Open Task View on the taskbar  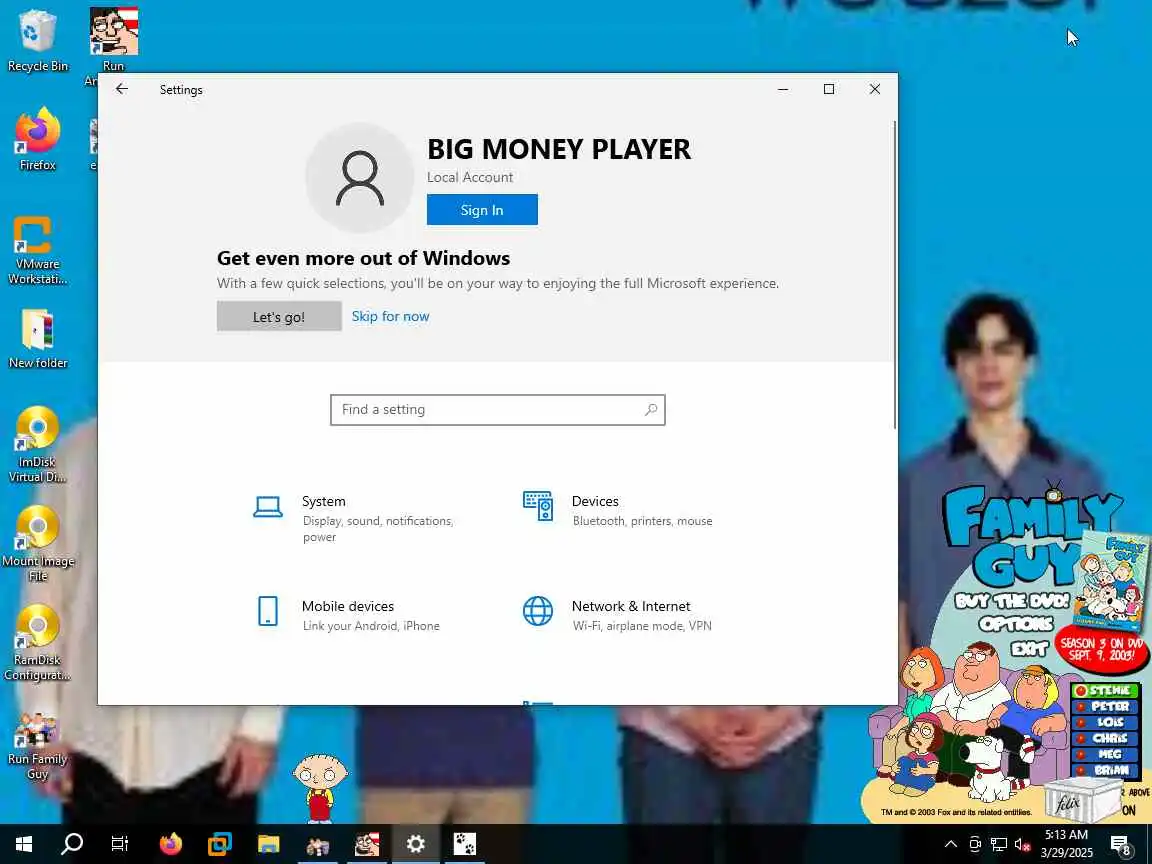pos(120,844)
